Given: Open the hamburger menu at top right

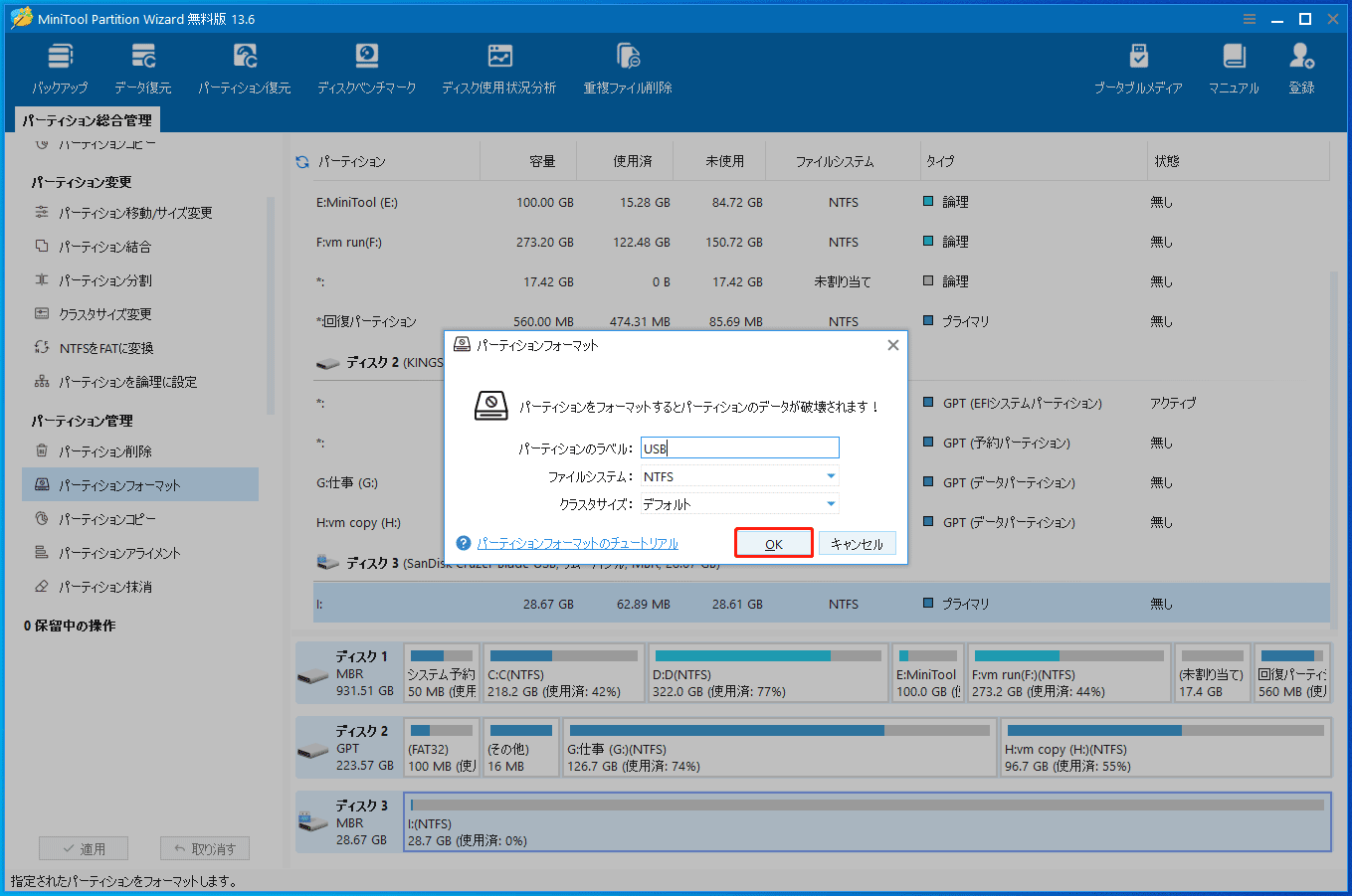Looking at the screenshot, I should [1249, 18].
